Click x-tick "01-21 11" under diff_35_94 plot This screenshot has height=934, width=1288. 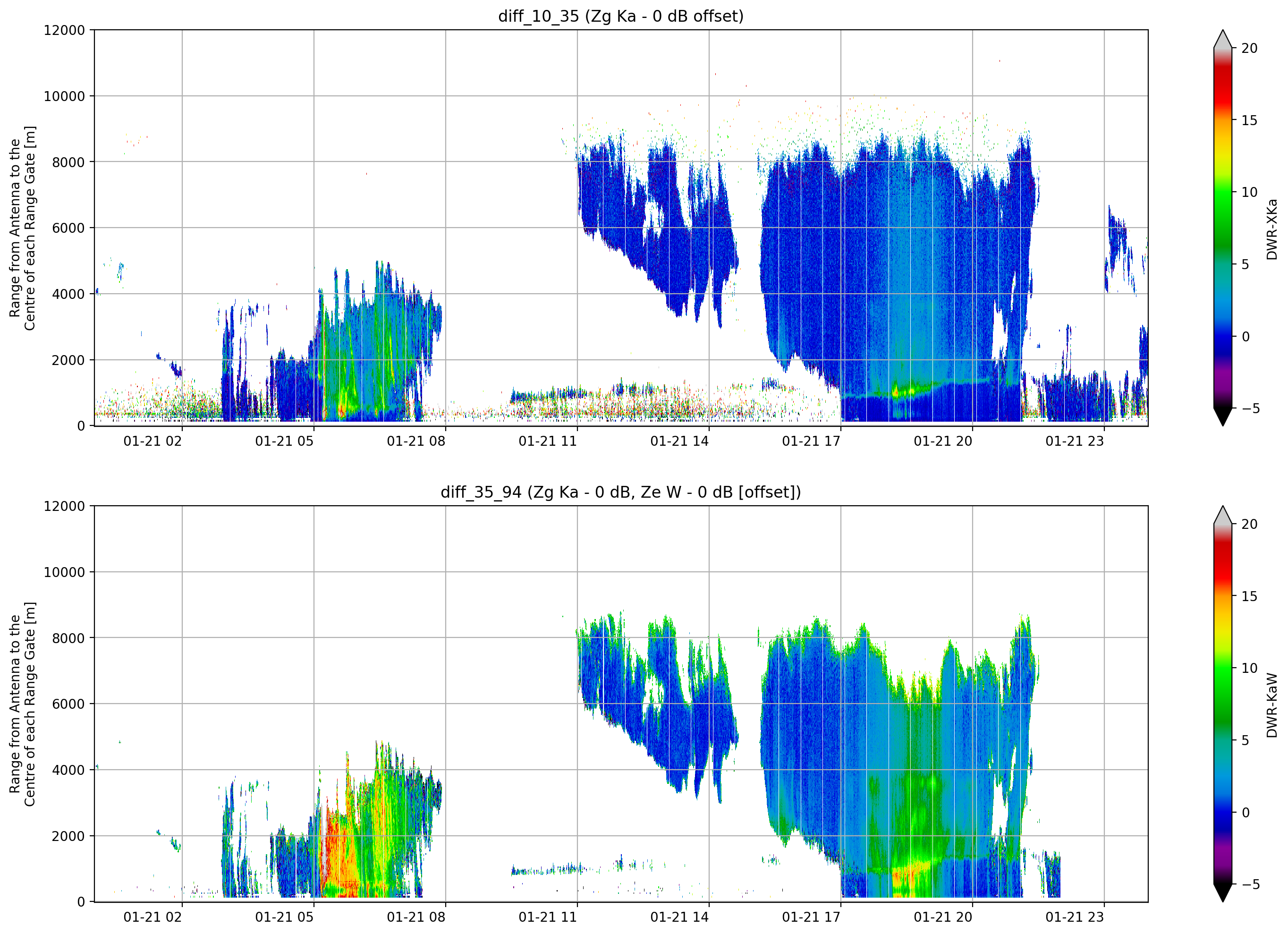pyautogui.click(x=548, y=917)
